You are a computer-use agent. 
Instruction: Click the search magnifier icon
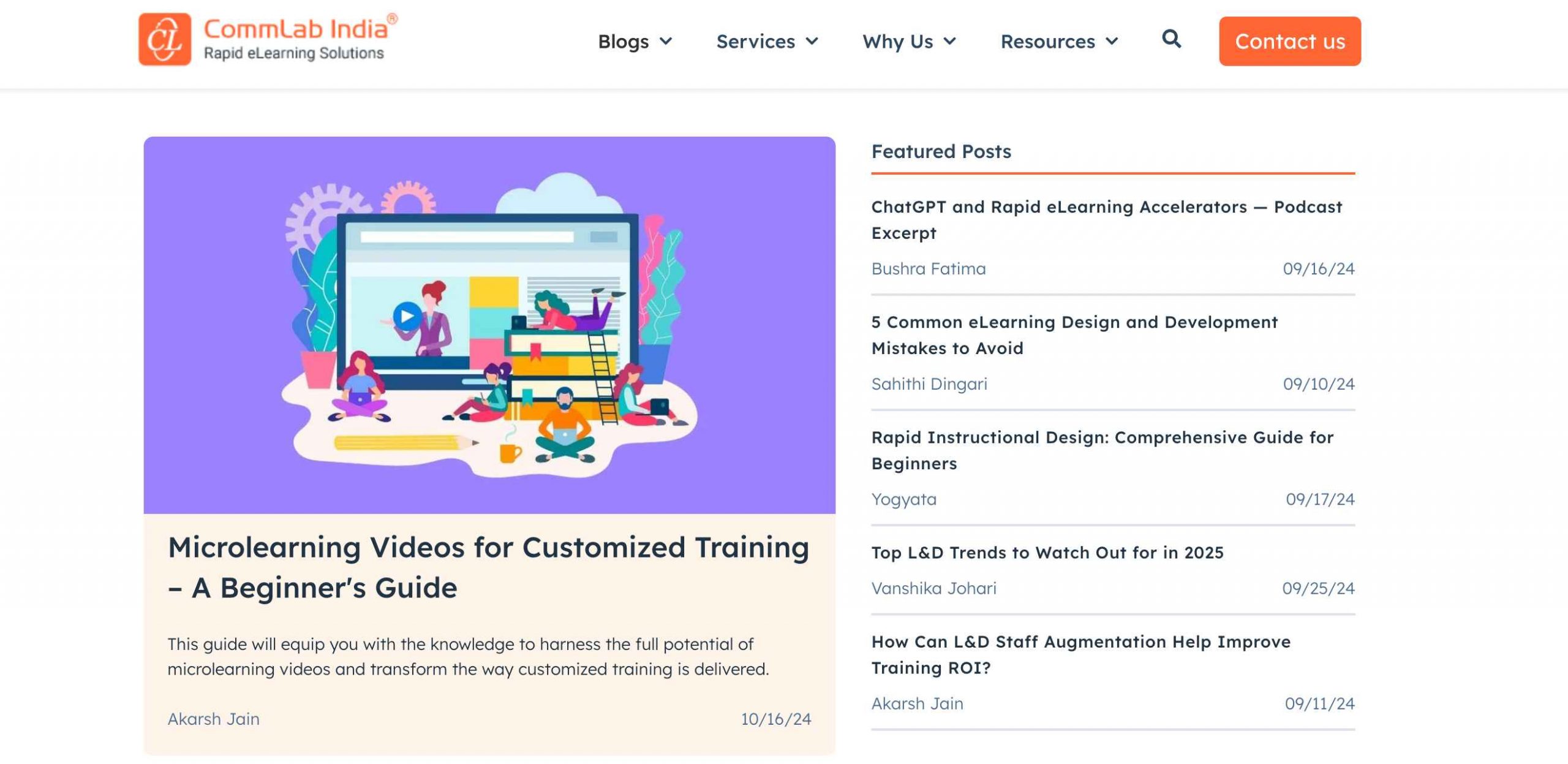tap(1171, 39)
